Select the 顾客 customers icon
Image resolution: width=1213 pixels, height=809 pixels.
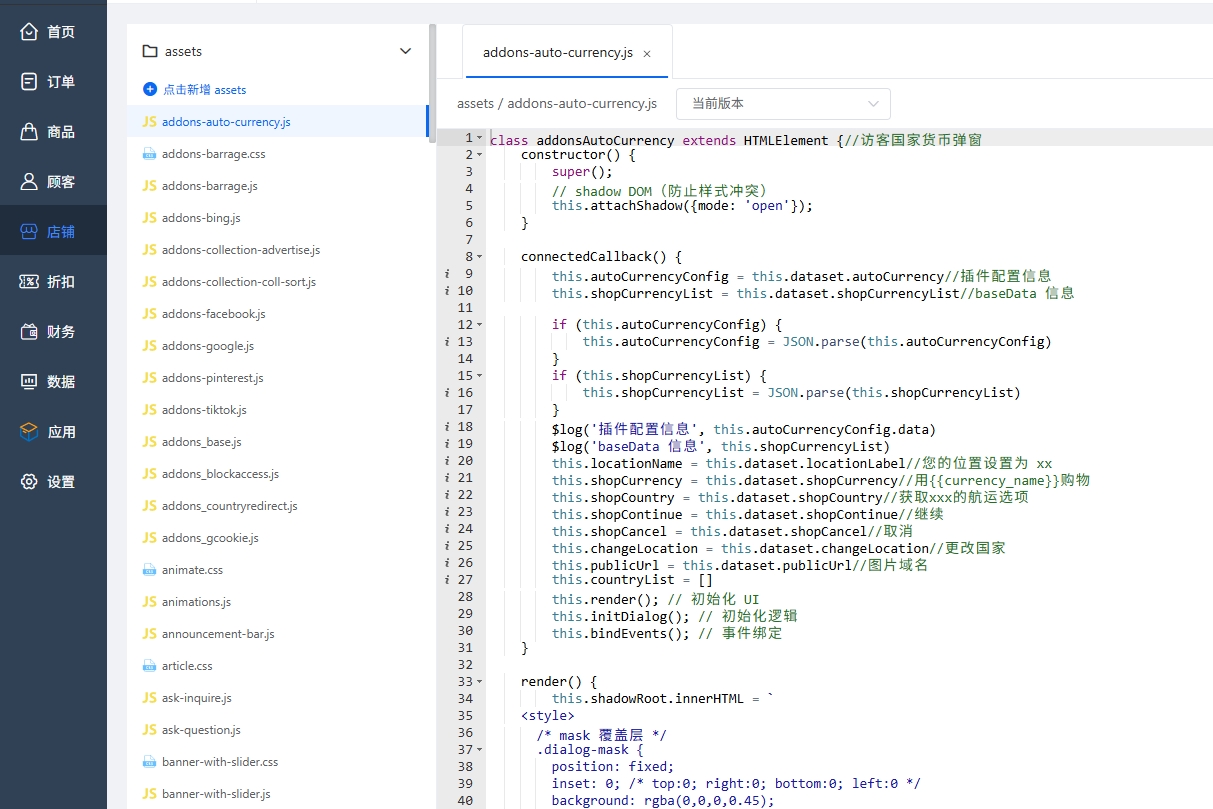click(x=30, y=182)
